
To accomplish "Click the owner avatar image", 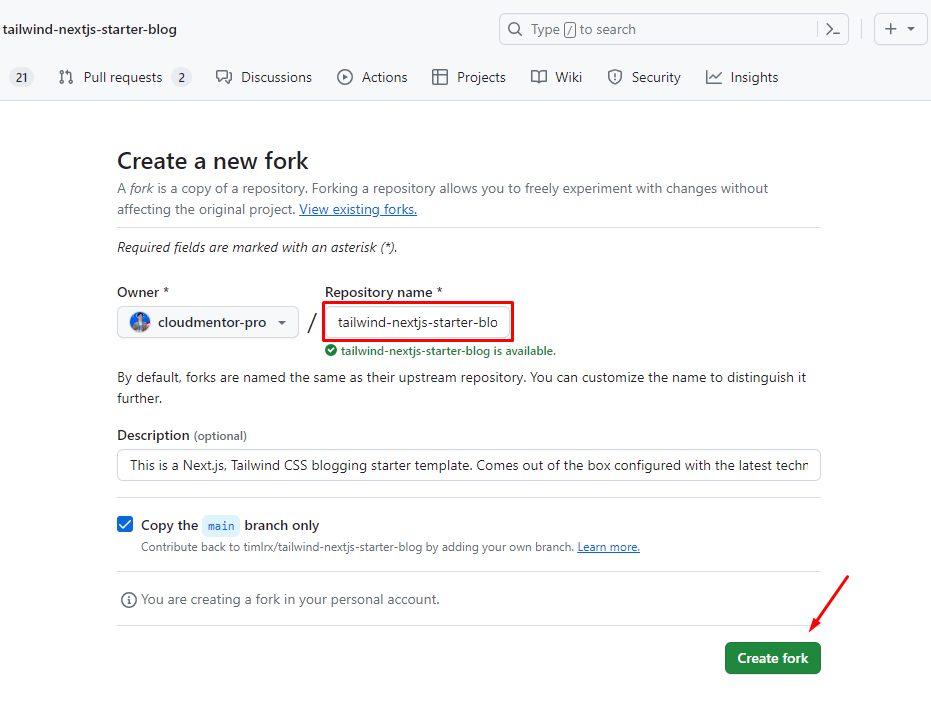I will tap(140, 322).
